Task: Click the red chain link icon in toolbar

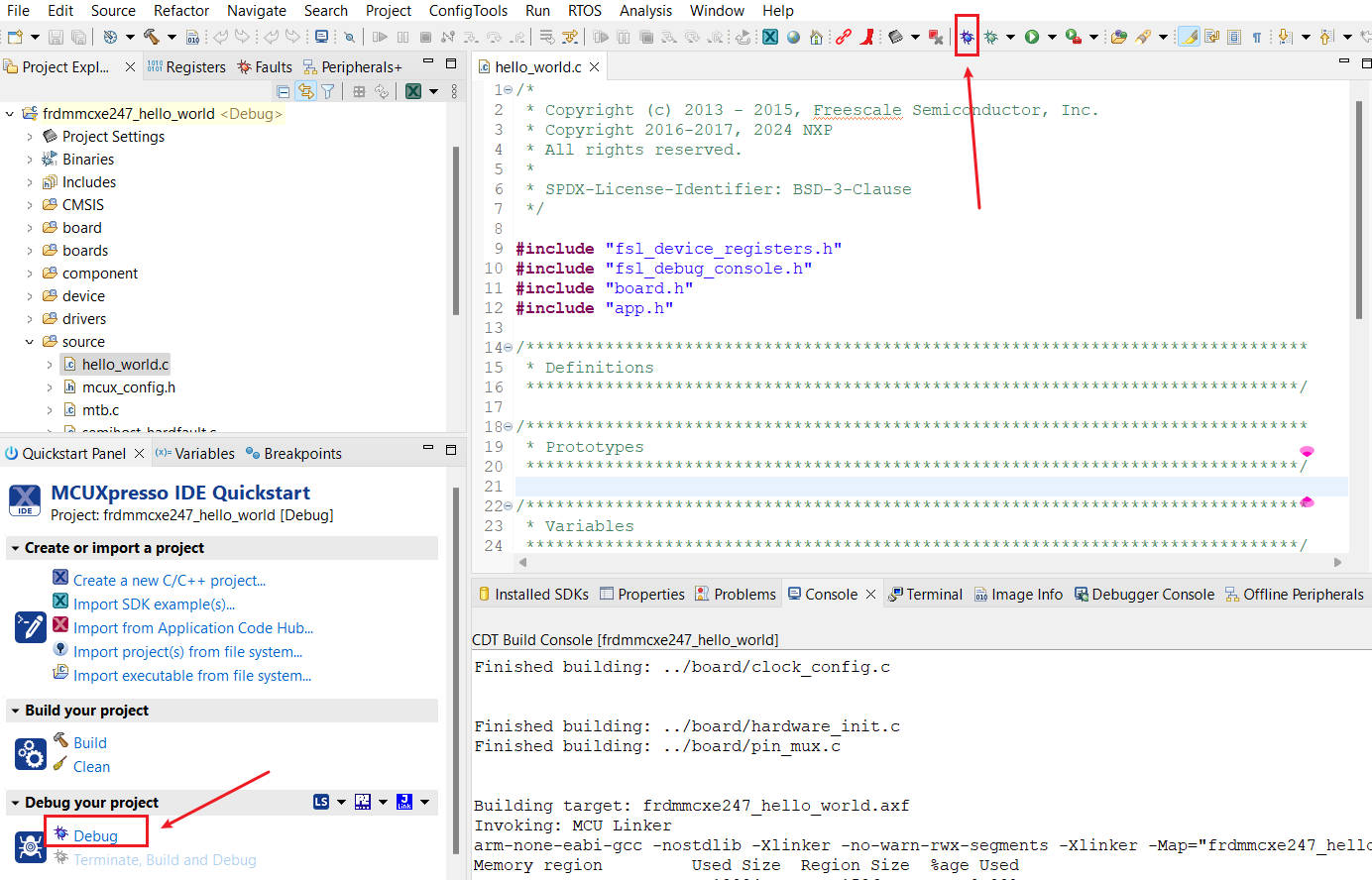Action: tap(843, 37)
